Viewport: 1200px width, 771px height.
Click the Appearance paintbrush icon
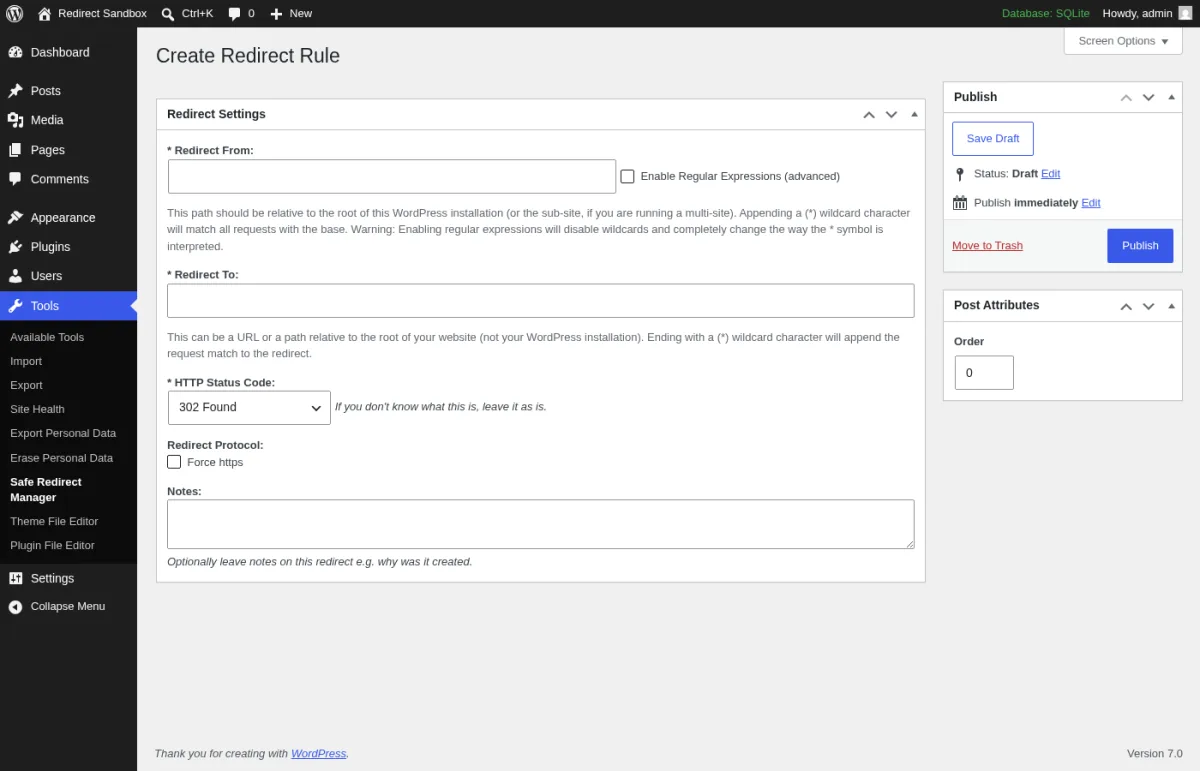[x=15, y=217]
